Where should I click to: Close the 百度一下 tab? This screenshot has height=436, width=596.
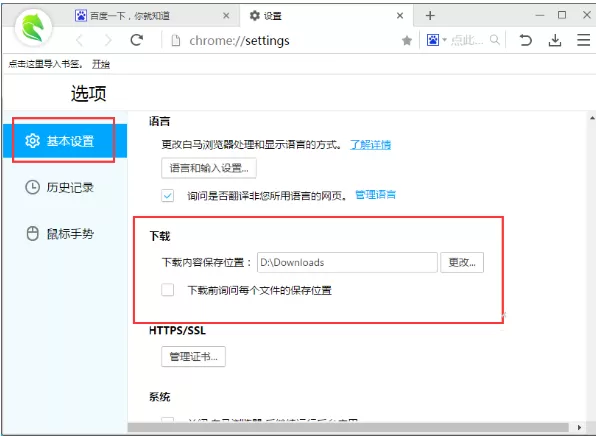(226, 16)
